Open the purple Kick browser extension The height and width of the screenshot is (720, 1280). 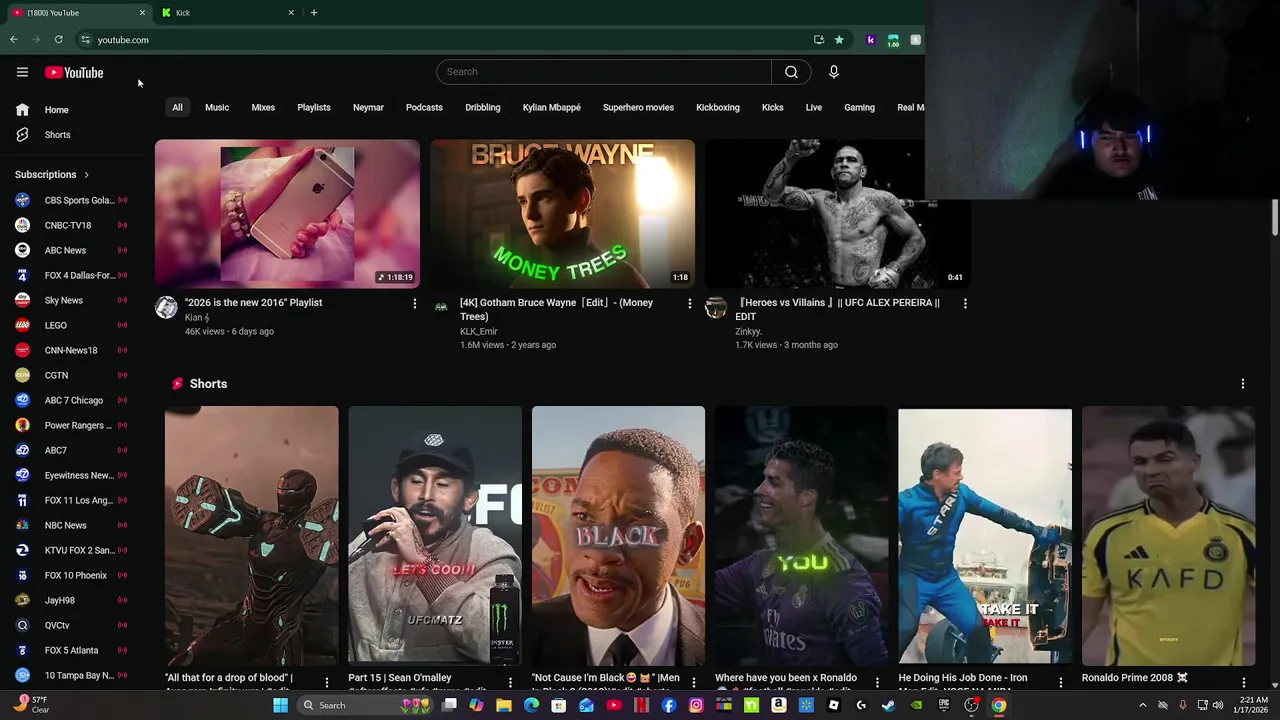pyautogui.click(x=871, y=40)
